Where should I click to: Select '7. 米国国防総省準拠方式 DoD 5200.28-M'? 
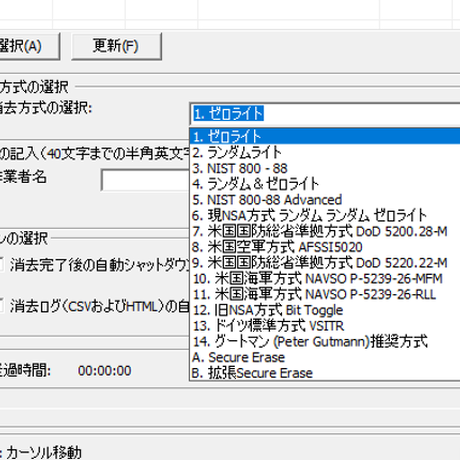(325, 231)
